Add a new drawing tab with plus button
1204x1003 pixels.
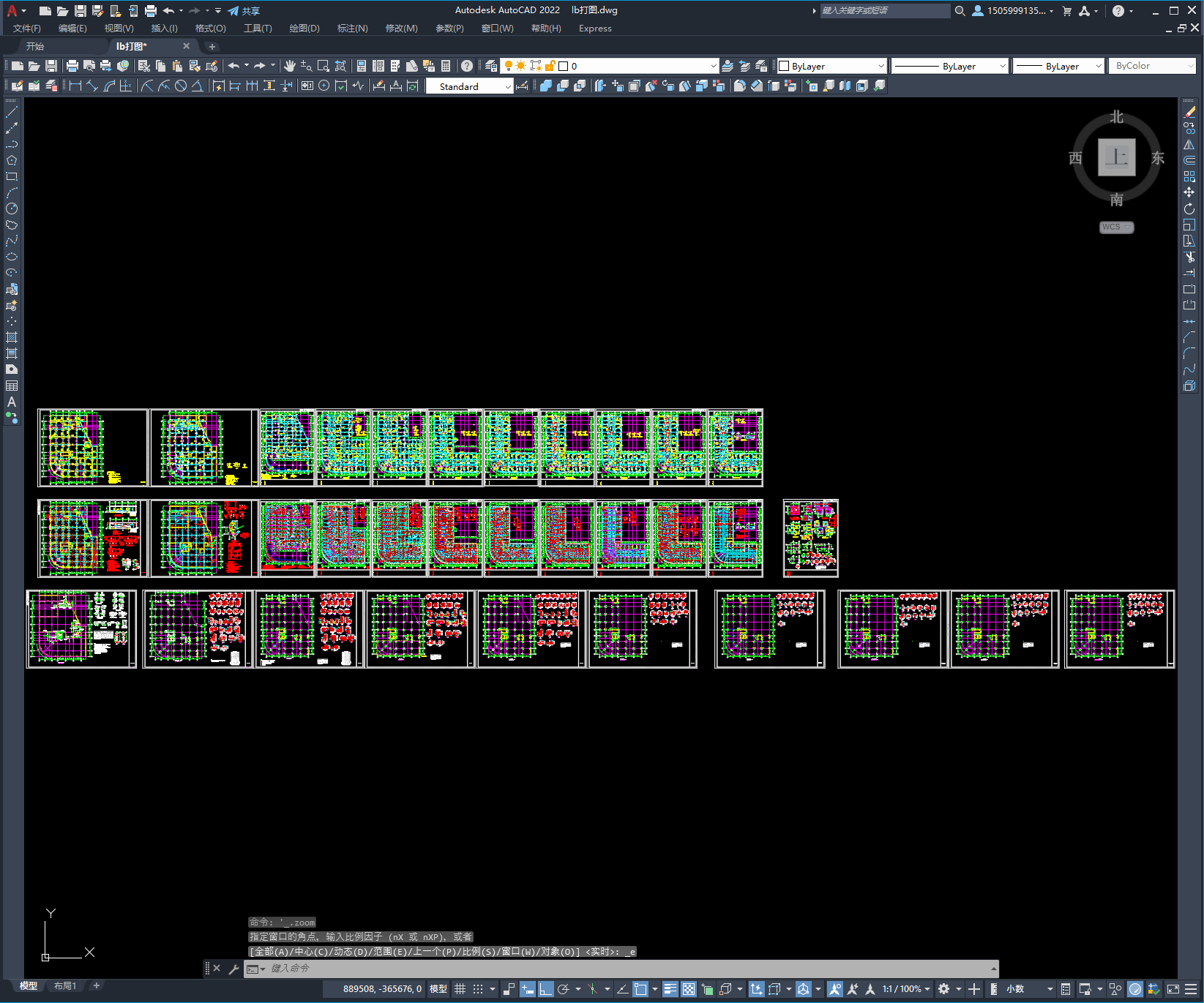(212, 46)
